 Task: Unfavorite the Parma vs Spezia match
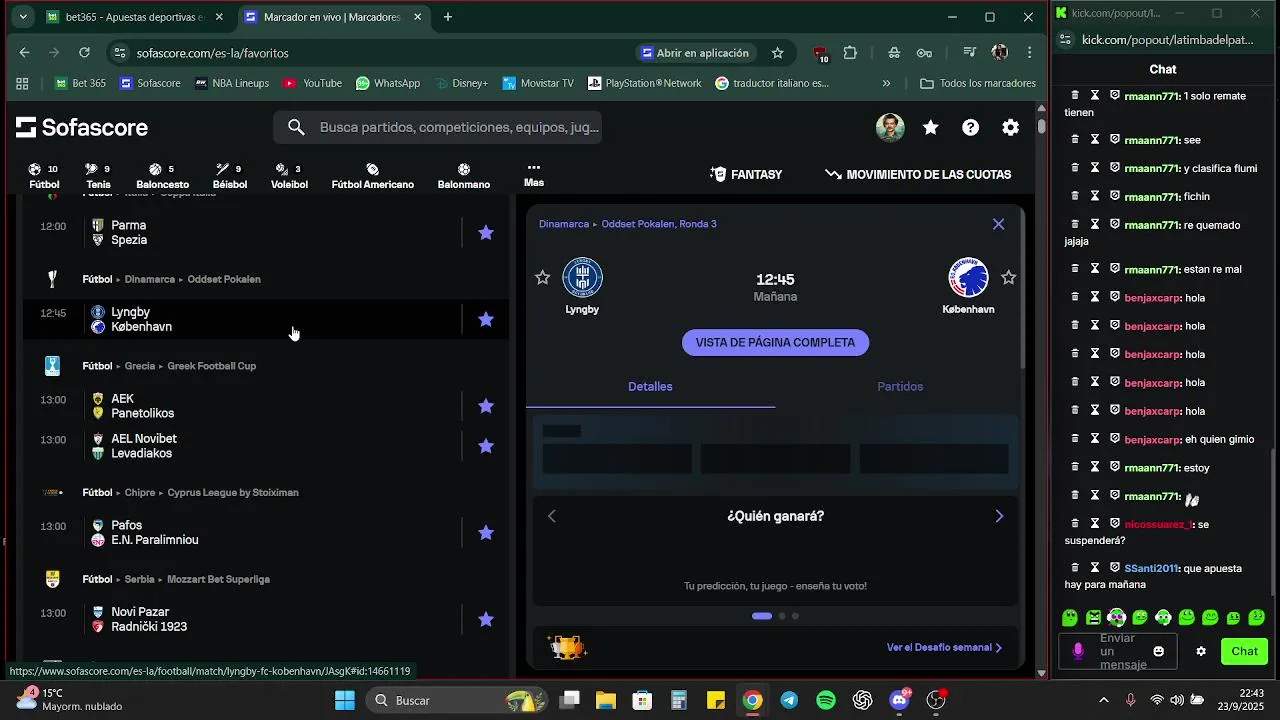[x=486, y=232]
